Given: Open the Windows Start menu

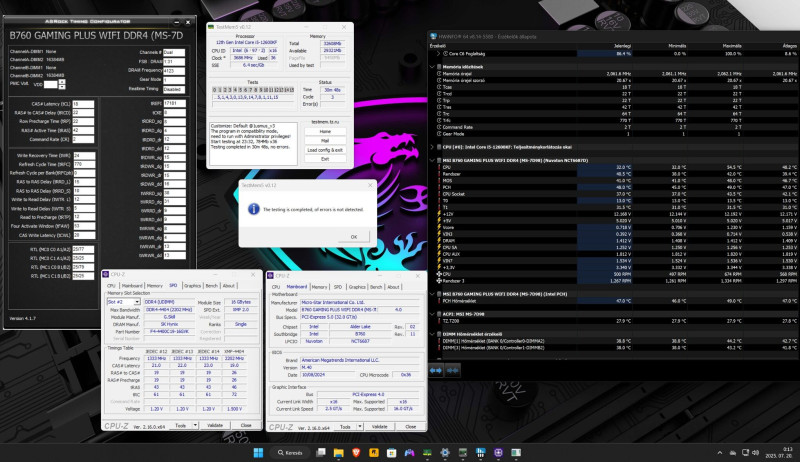Looking at the screenshot, I should (x=258, y=452).
